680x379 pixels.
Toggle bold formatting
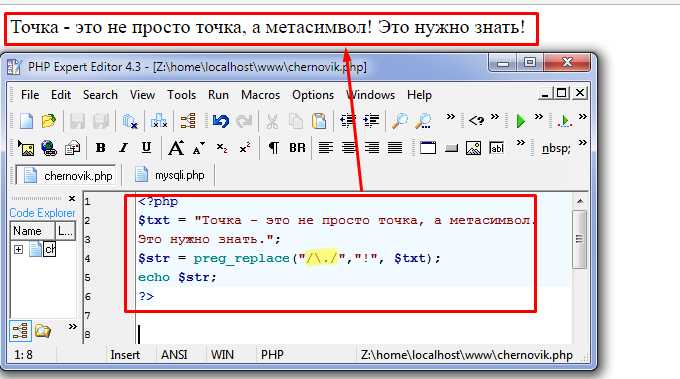coord(101,148)
